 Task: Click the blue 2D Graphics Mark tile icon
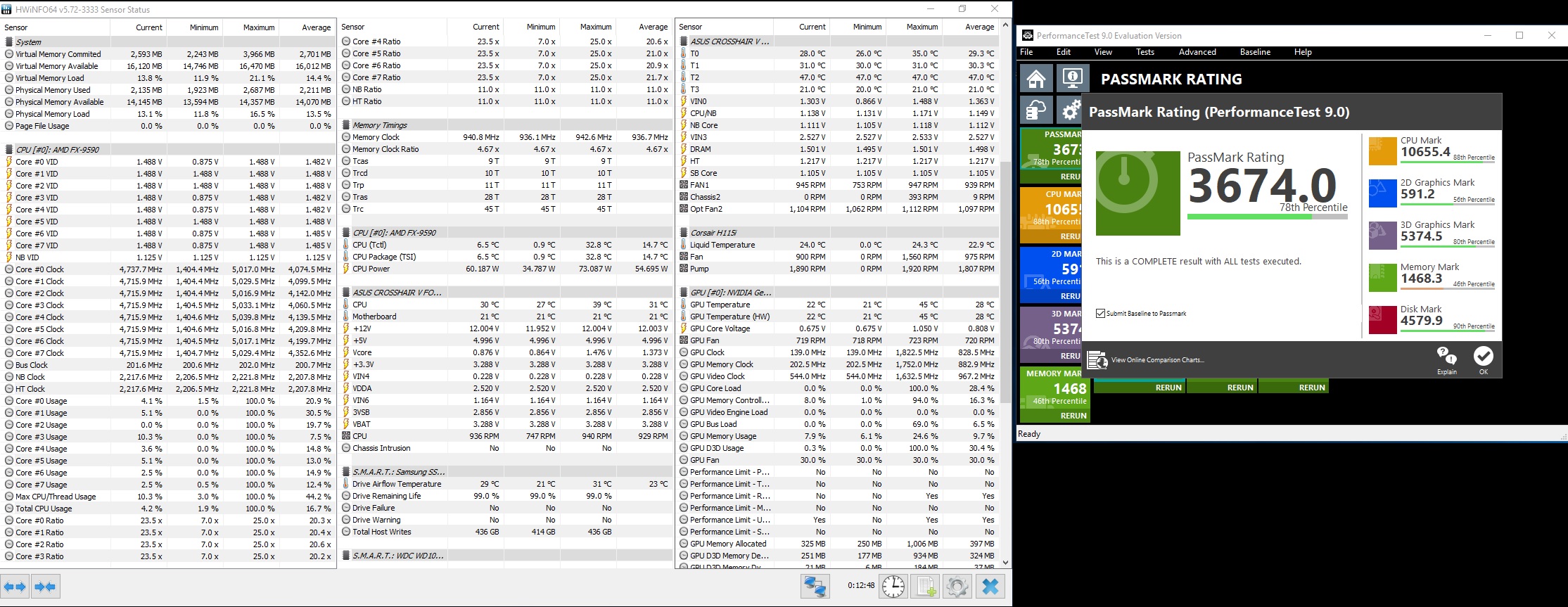1382,193
